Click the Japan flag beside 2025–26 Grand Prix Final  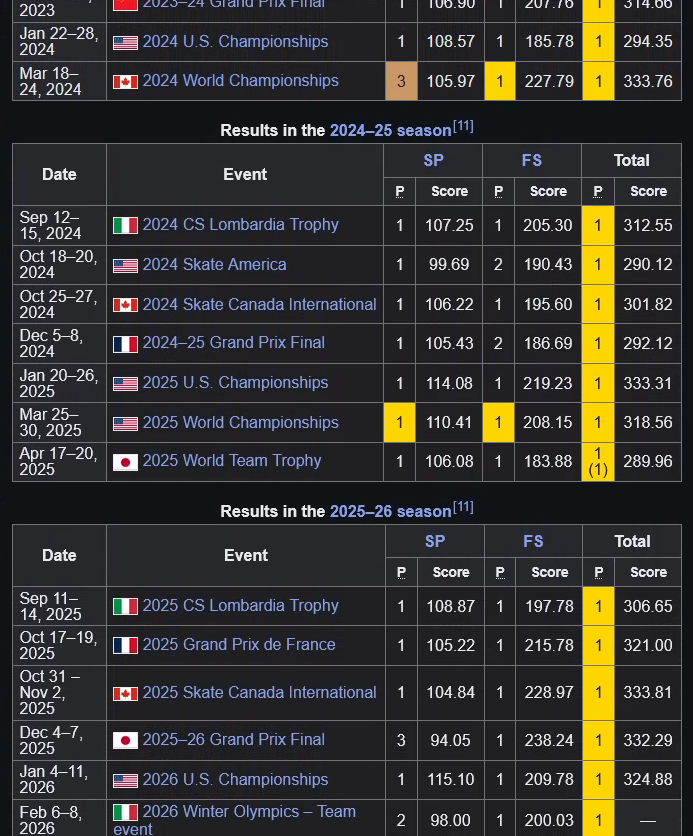coord(125,741)
